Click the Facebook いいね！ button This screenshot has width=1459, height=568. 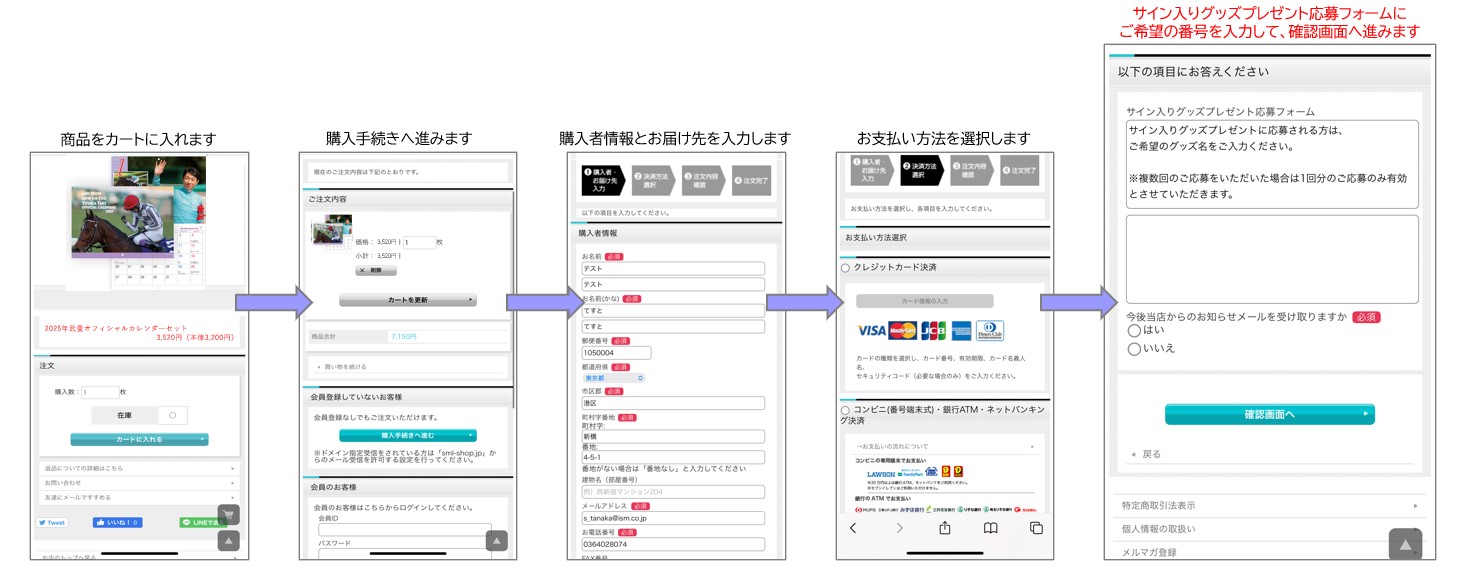click(x=117, y=522)
